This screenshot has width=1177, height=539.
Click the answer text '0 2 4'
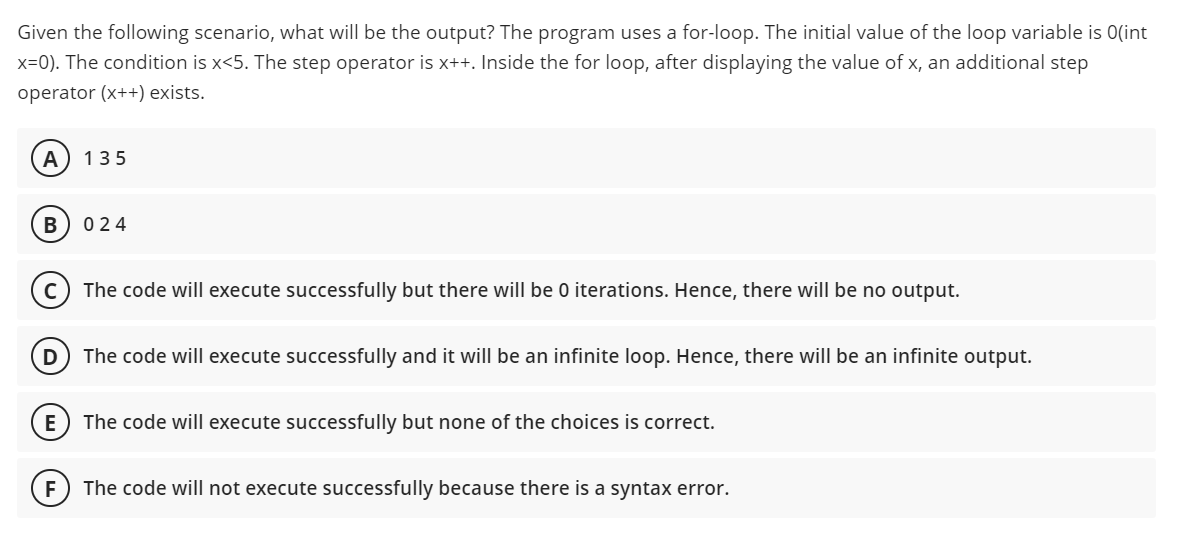coord(105,224)
